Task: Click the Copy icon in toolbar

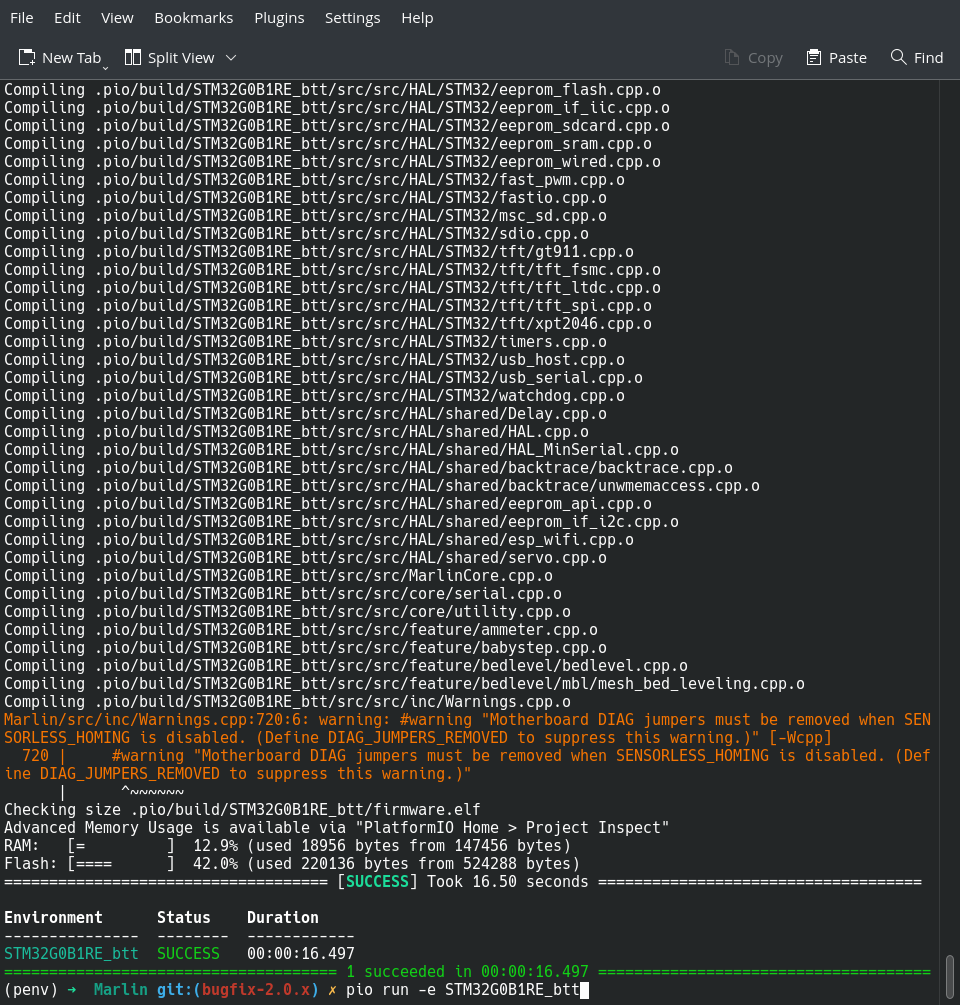Action: click(x=732, y=58)
